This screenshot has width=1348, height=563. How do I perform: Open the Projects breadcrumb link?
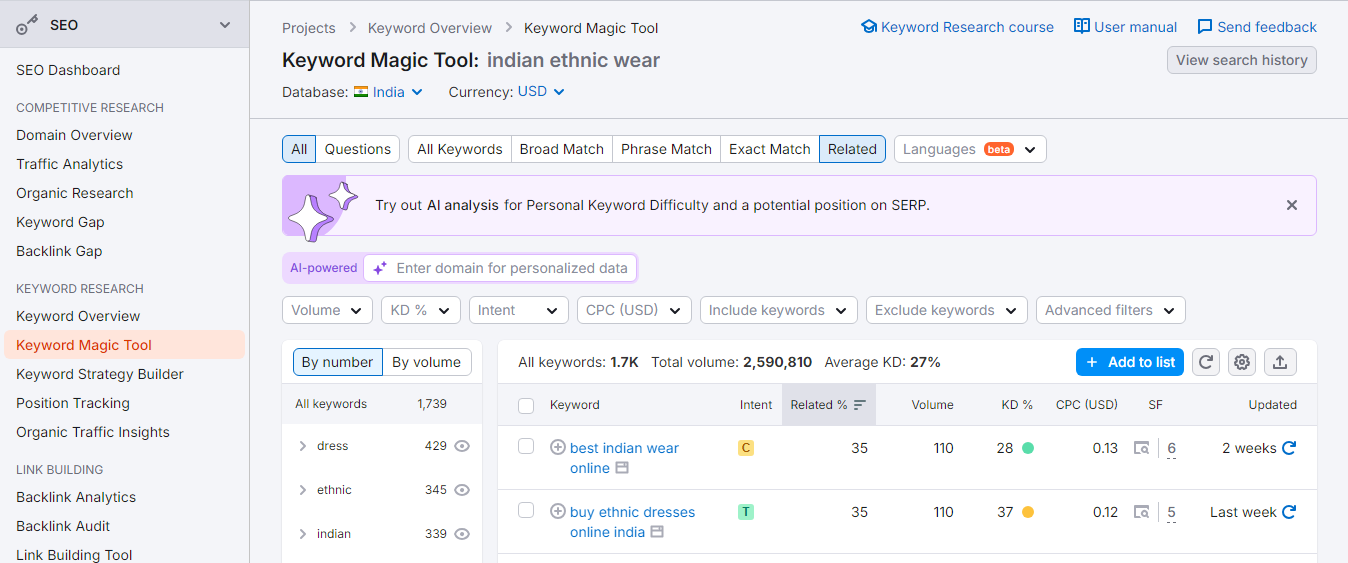tap(309, 28)
